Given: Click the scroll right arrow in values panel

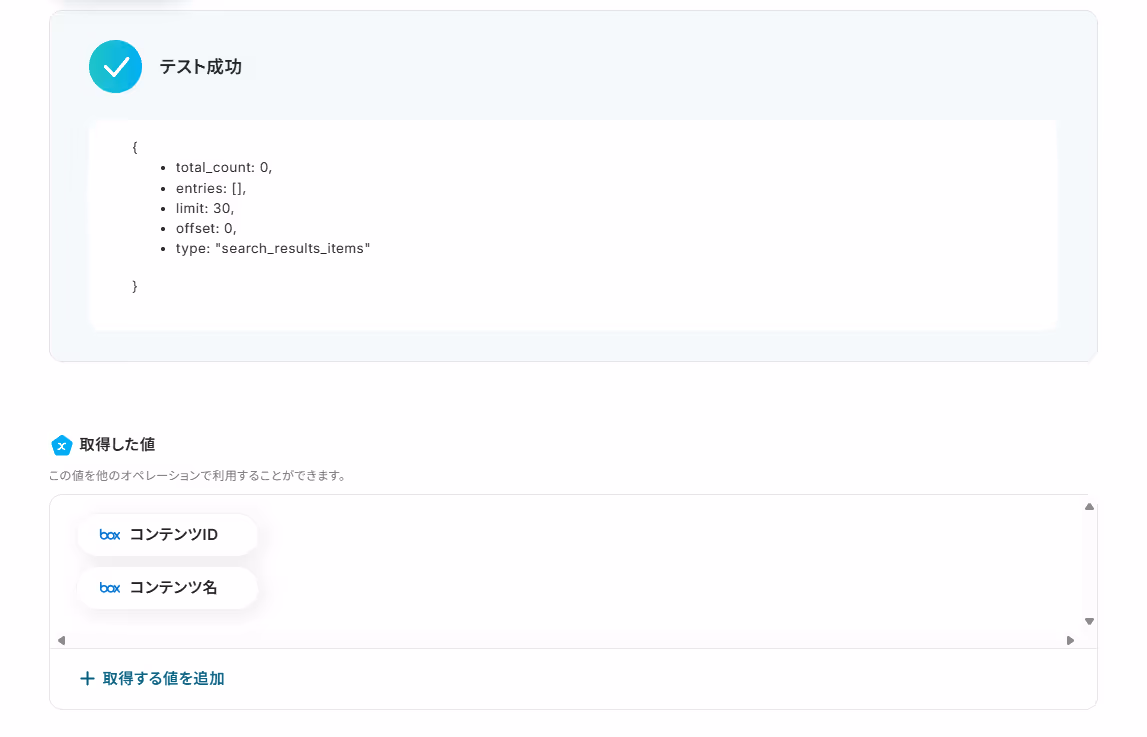Looking at the screenshot, I should tap(1070, 640).
